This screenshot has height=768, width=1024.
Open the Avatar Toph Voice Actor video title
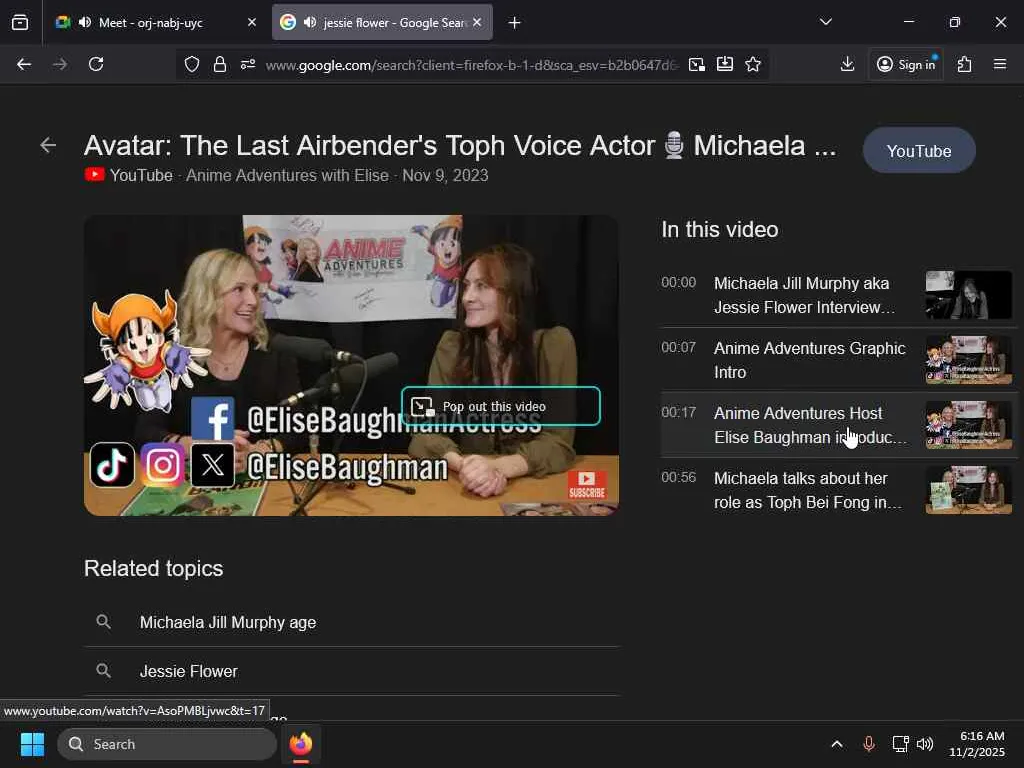[x=460, y=146]
